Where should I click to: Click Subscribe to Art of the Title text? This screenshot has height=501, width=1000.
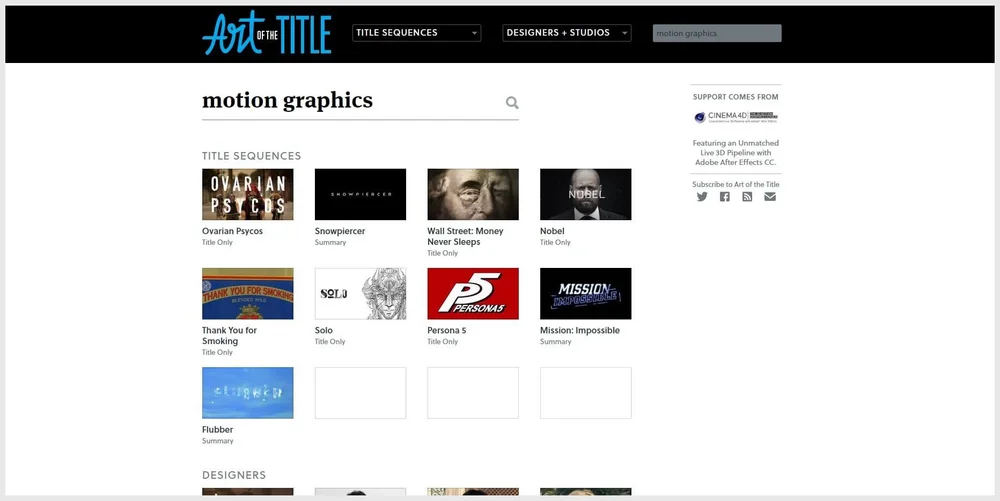[736, 184]
